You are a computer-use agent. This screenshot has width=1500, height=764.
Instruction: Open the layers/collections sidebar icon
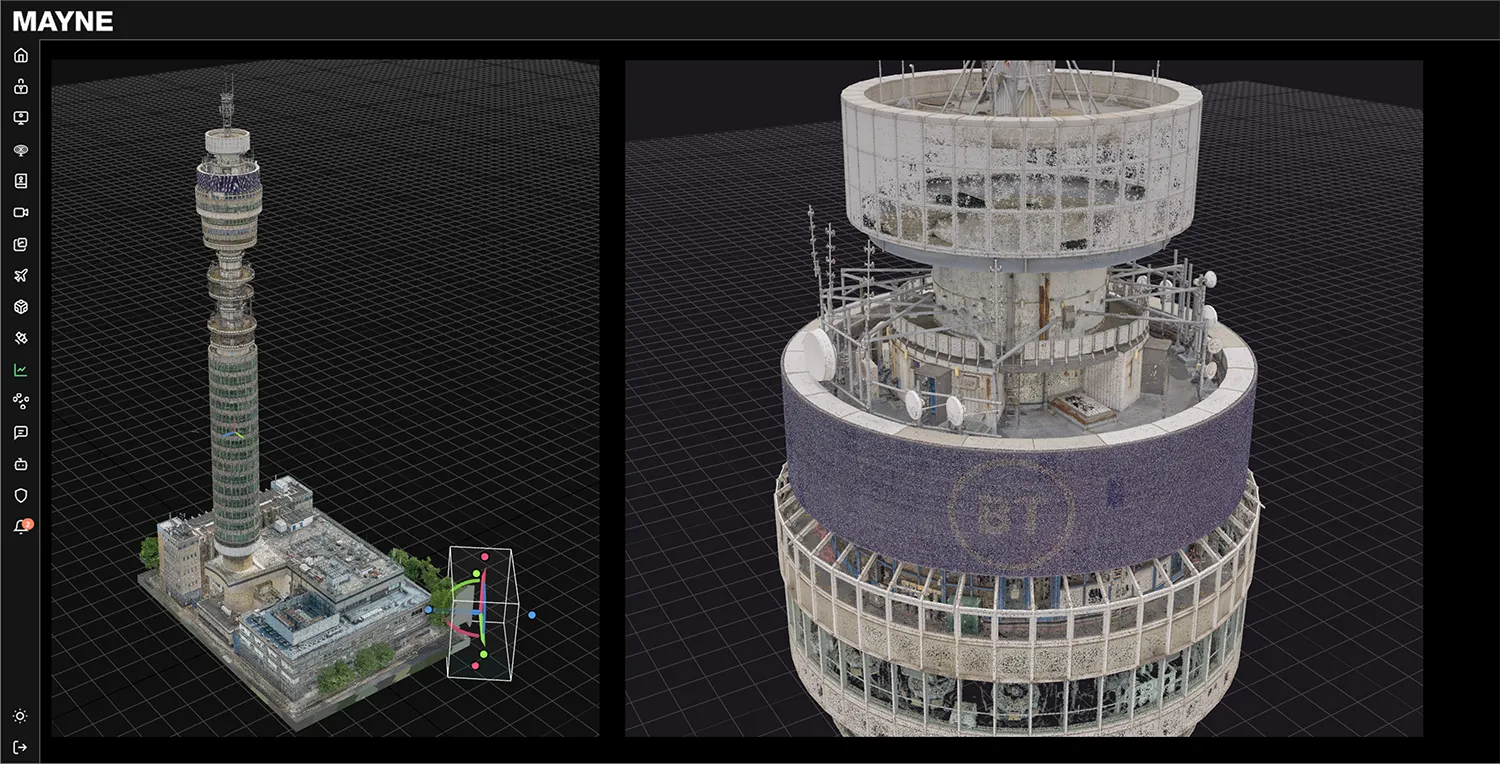[x=21, y=244]
